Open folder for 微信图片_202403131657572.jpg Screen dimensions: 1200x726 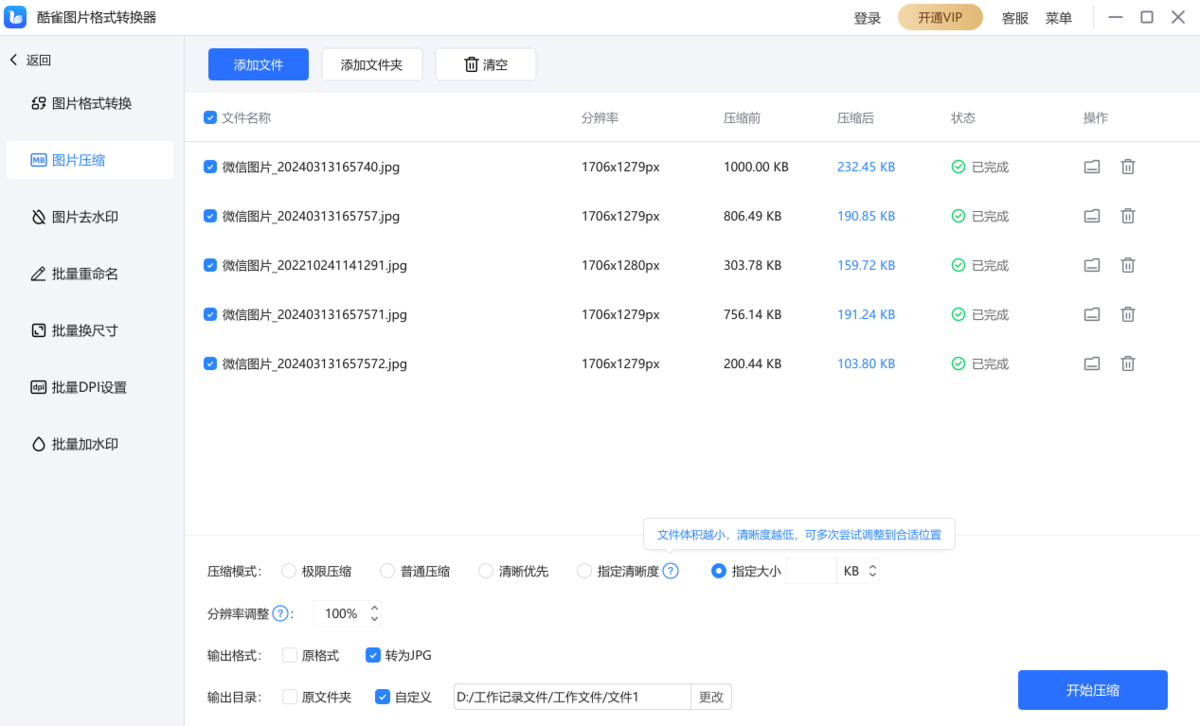(x=1092, y=363)
